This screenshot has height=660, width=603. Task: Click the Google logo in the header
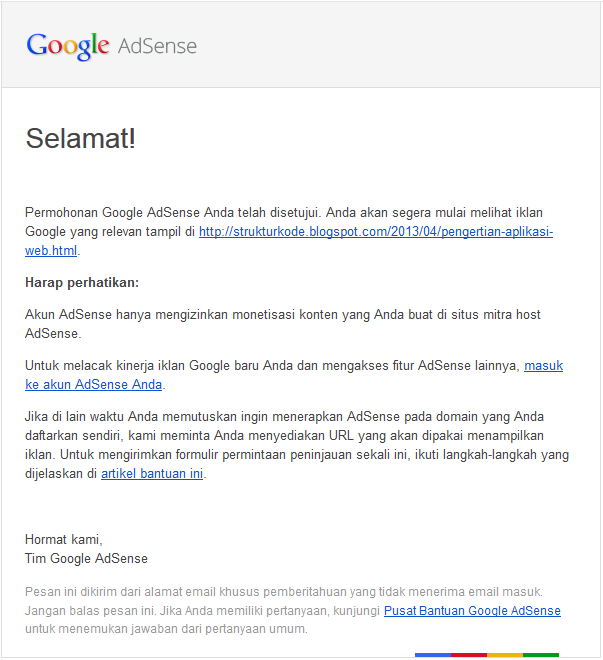tap(67, 46)
